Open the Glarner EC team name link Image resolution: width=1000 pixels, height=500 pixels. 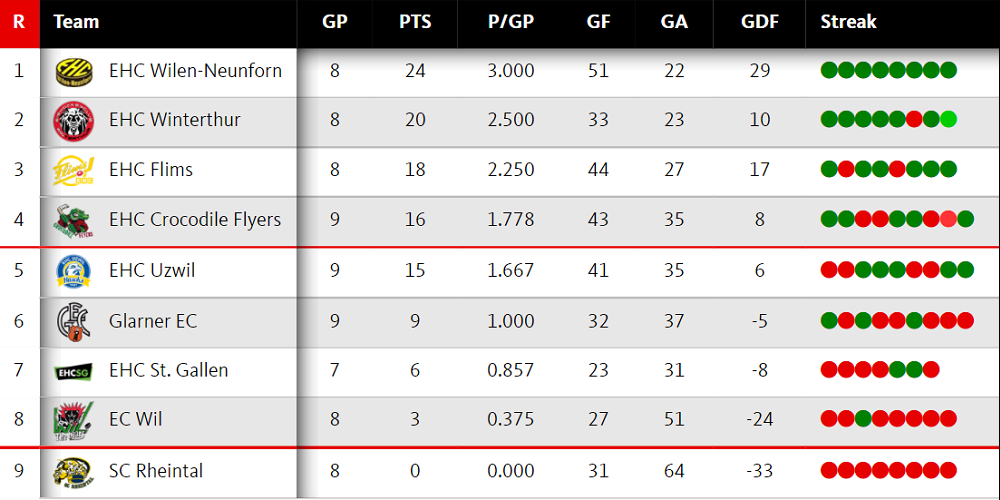point(153,321)
